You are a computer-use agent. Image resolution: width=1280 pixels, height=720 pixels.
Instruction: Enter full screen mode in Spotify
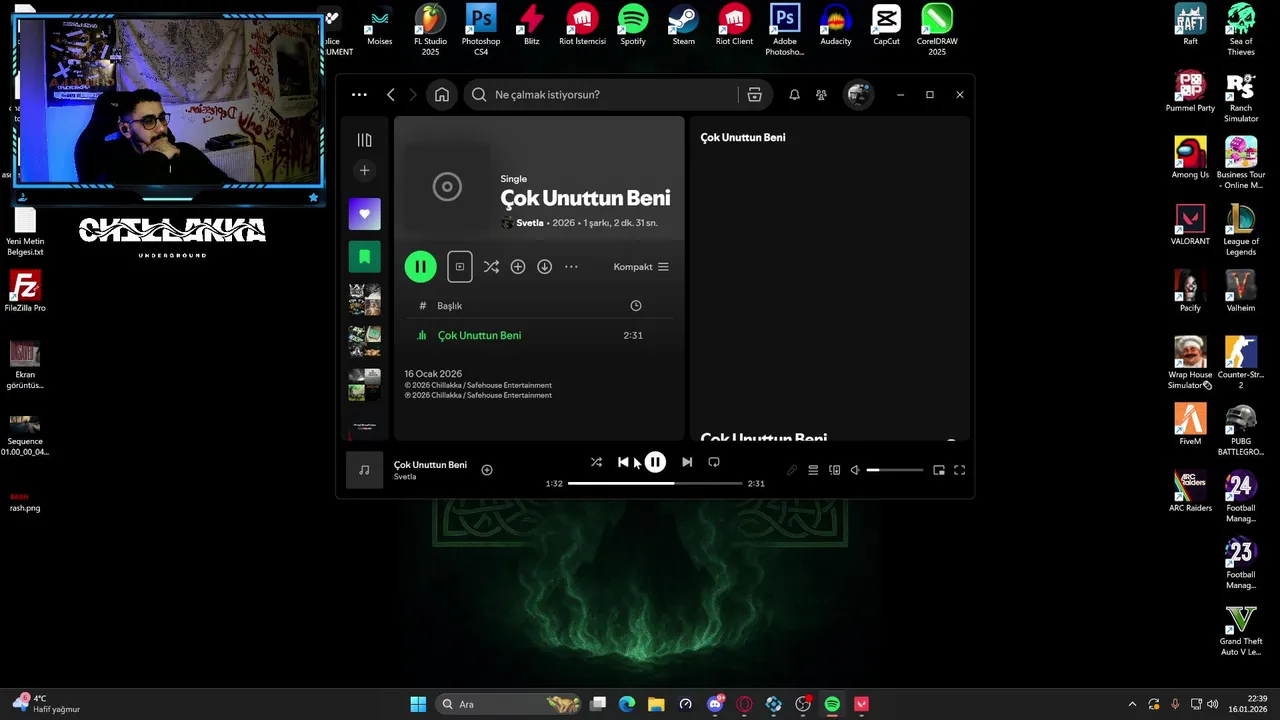tap(960, 470)
